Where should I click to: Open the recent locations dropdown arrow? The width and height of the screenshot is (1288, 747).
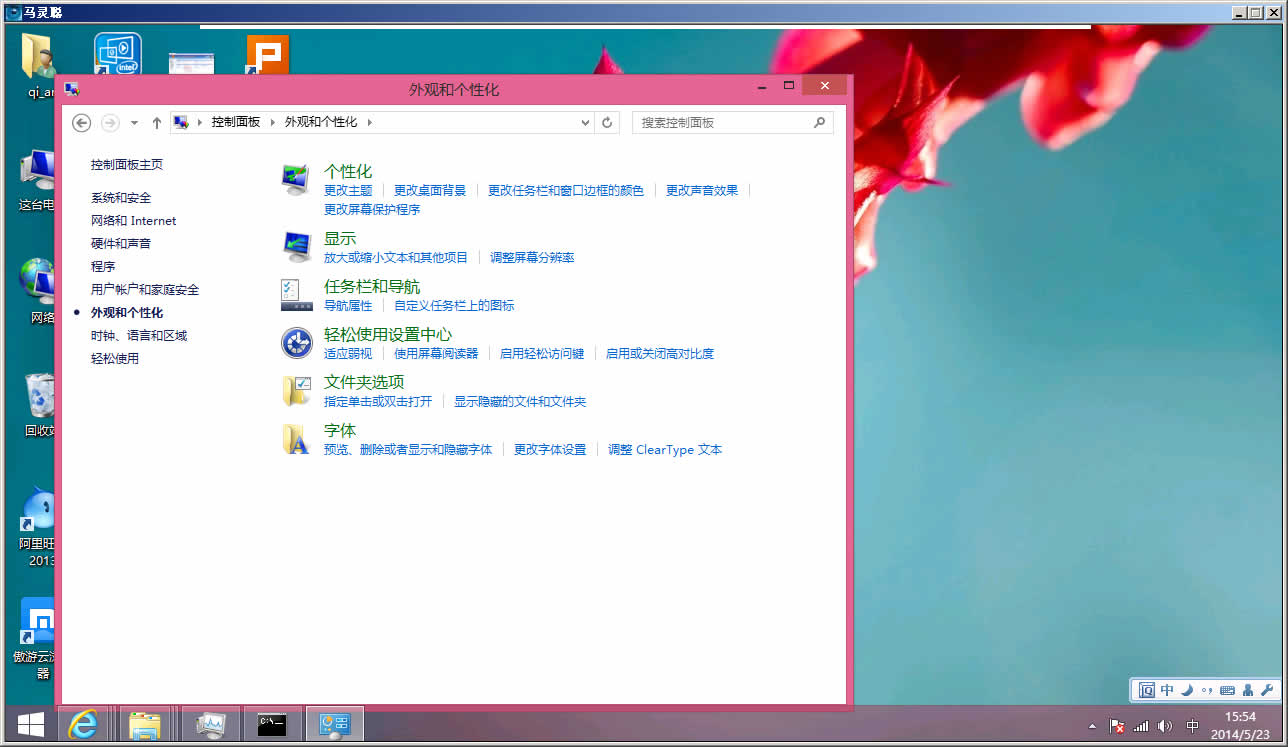pos(135,123)
